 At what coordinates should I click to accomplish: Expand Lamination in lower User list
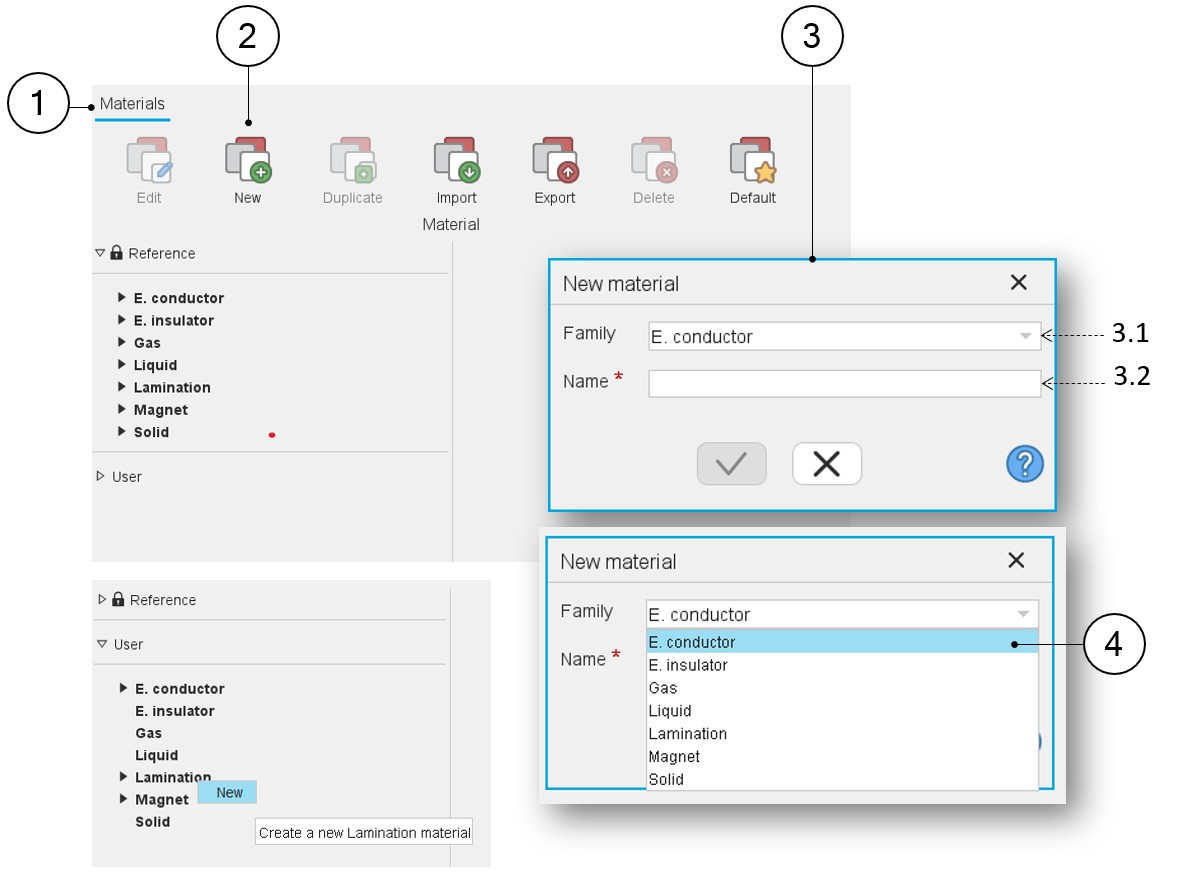(123, 777)
